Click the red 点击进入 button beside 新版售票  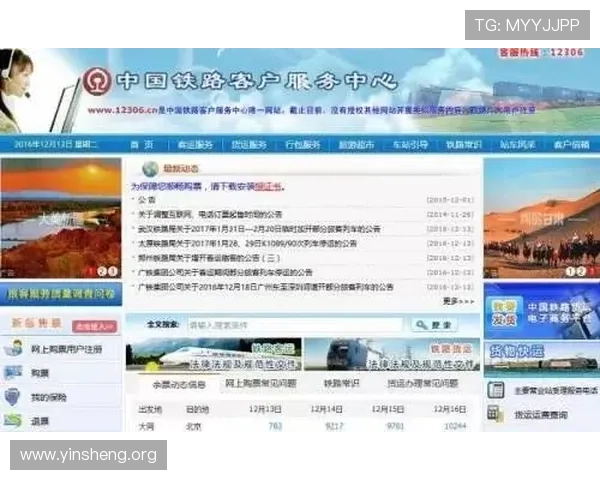click(x=94, y=327)
